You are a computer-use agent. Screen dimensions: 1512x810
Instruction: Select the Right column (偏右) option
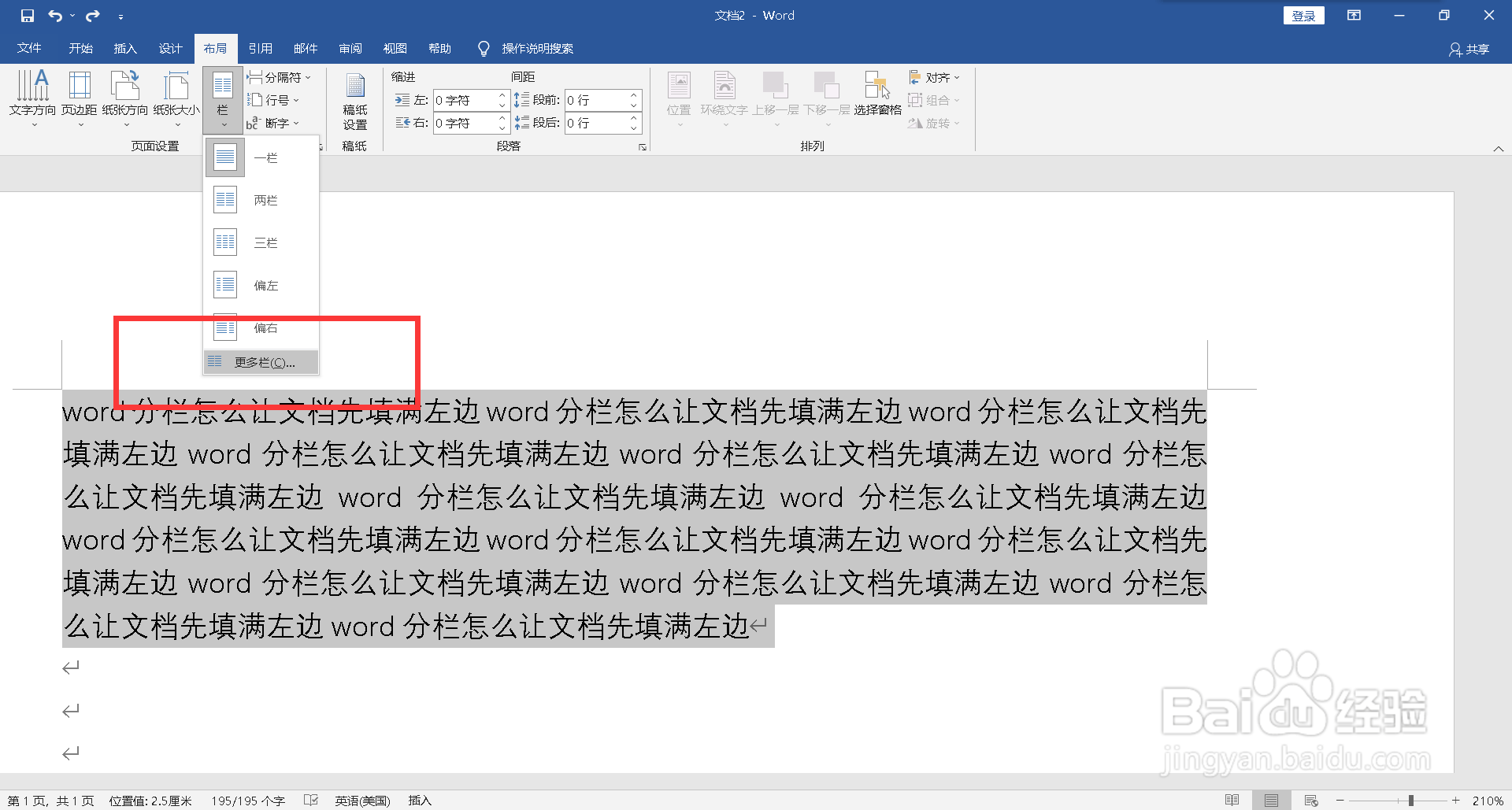coord(261,327)
